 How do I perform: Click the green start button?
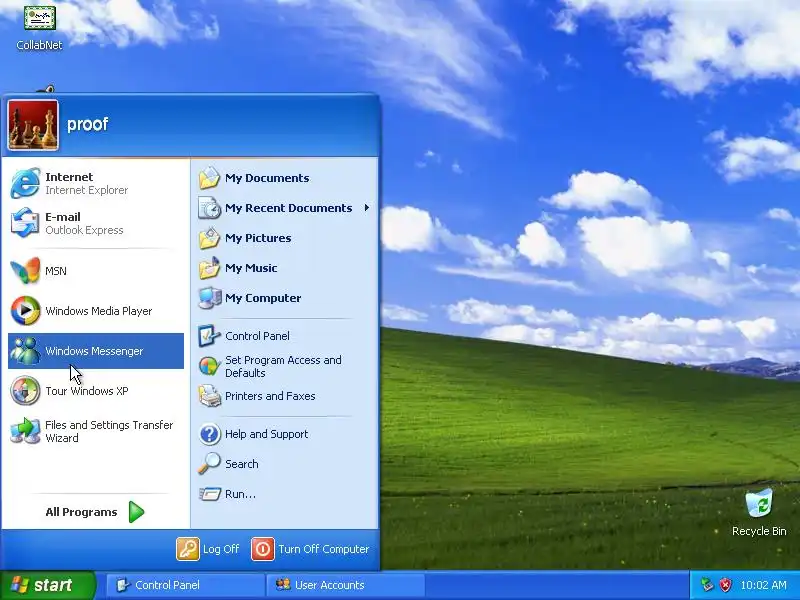point(48,585)
